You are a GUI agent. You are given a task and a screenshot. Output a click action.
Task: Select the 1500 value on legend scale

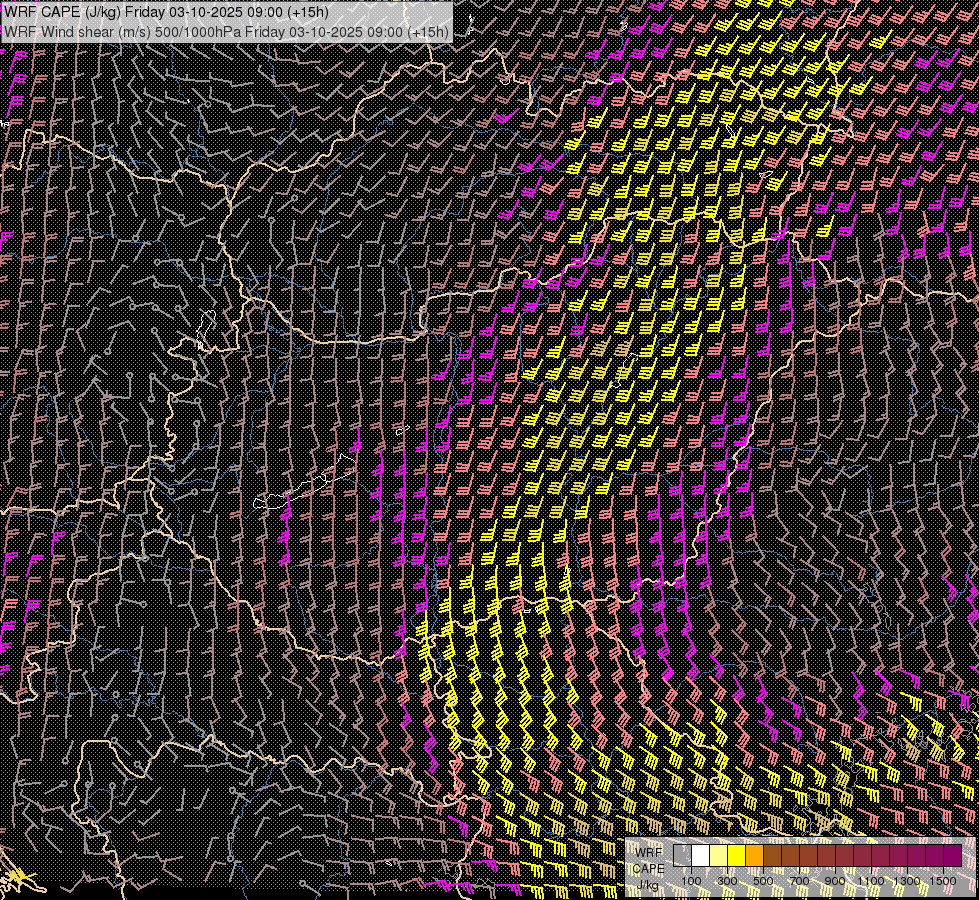943,880
